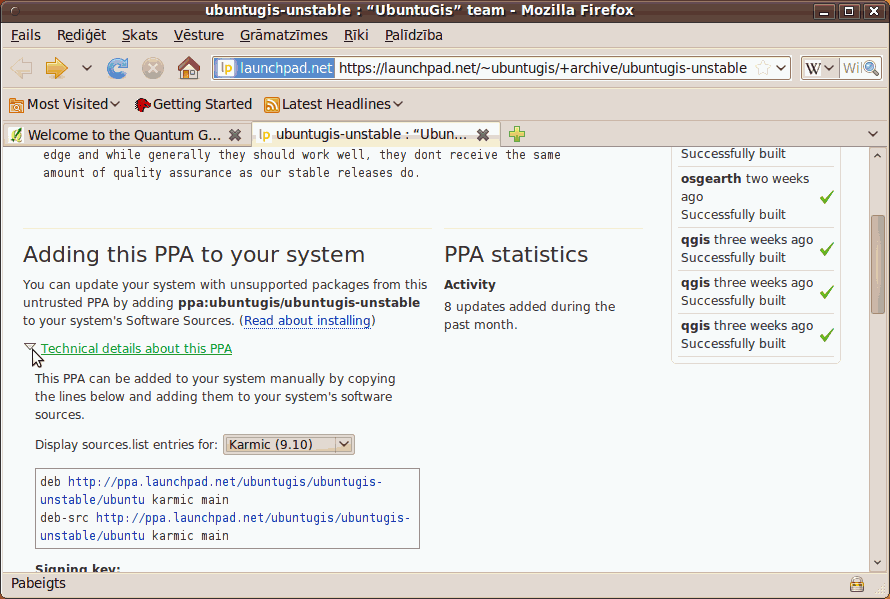Image resolution: width=890 pixels, height=599 pixels.
Task: Open the Fails menu
Action: (26, 35)
